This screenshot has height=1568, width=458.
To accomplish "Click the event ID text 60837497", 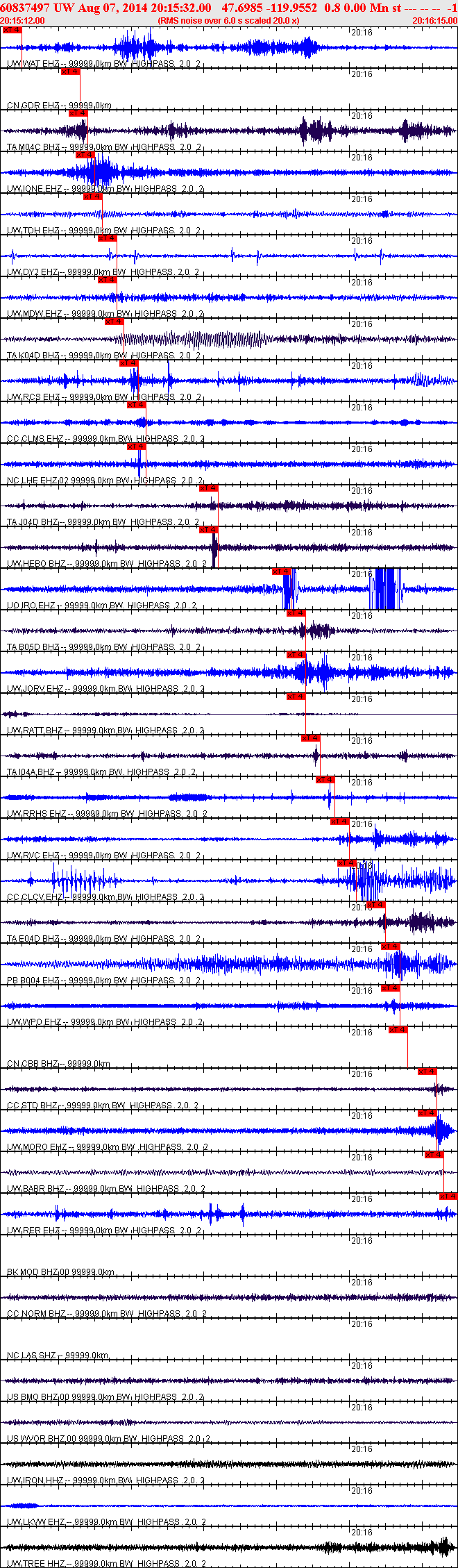I will click(x=24, y=8).
